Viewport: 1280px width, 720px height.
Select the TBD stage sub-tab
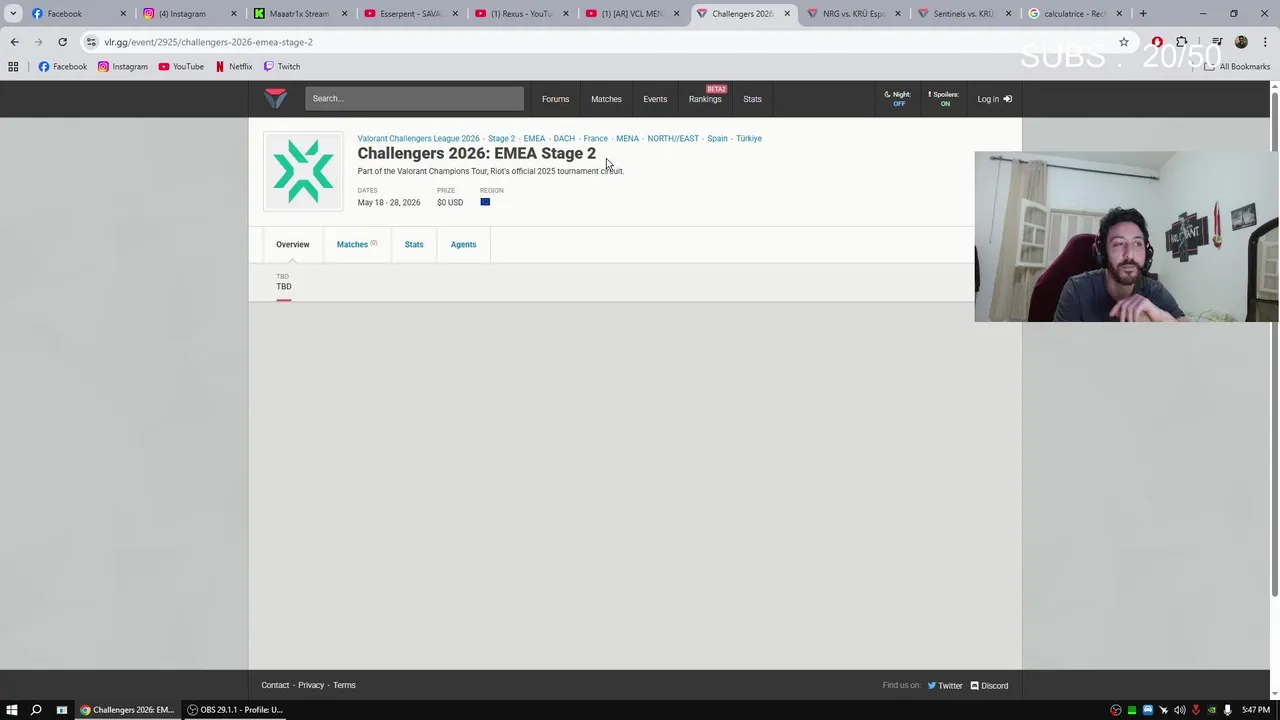pyautogui.click(x=284, y=283)
